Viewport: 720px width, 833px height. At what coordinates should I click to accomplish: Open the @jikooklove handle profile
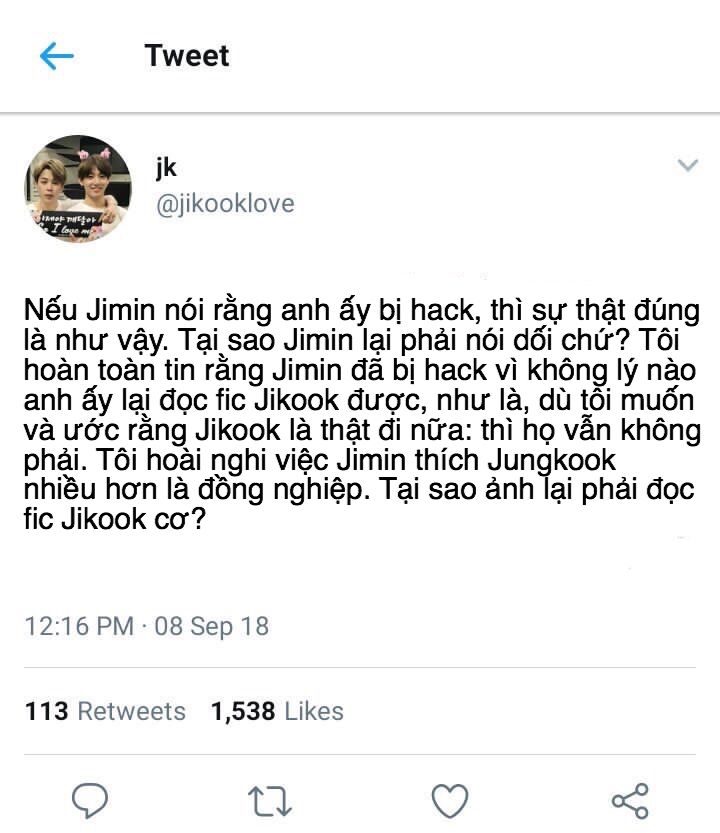click(225, 204)
